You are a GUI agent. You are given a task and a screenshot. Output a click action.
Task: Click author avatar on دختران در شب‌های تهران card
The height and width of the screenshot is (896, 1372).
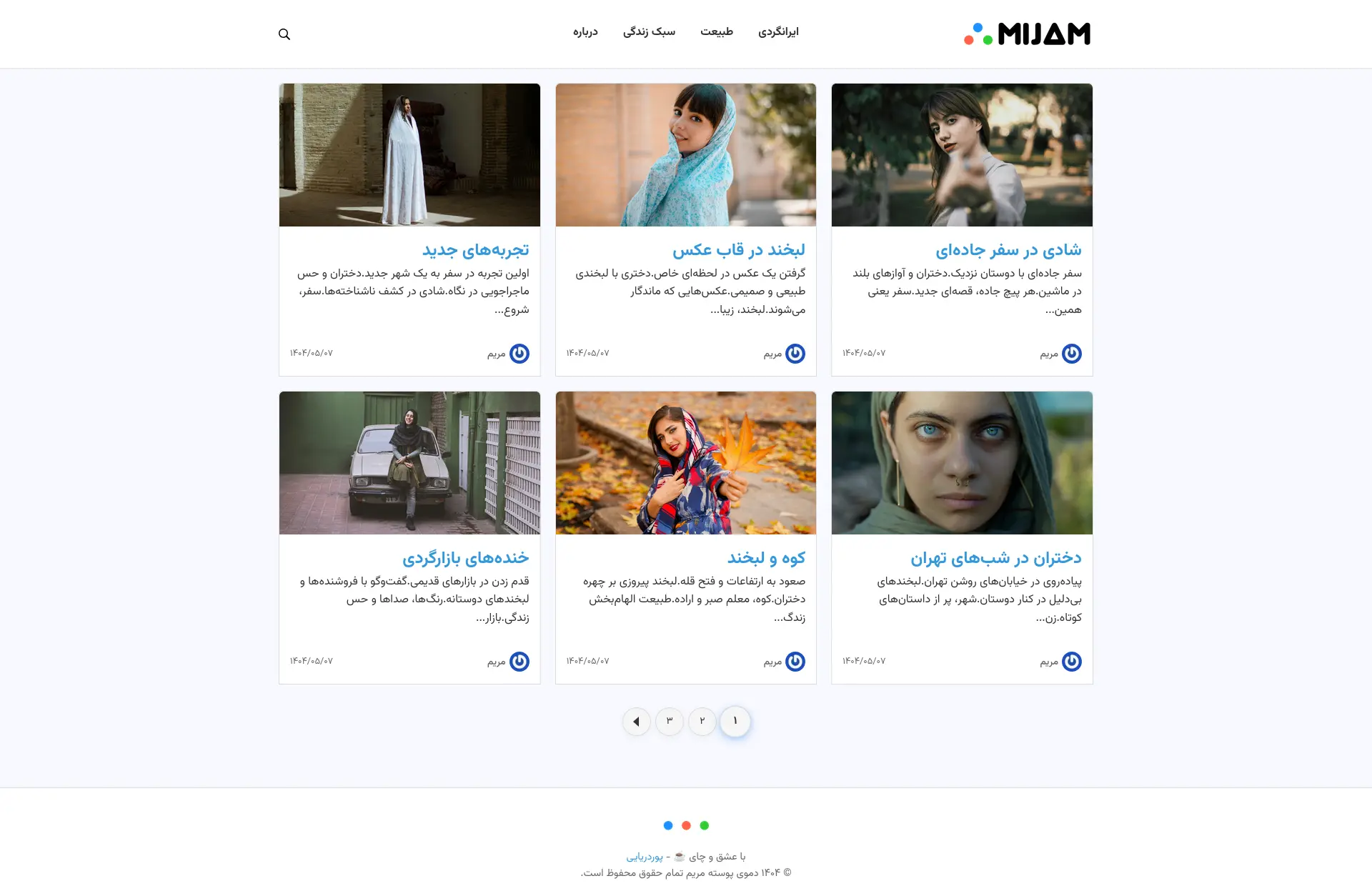1072,662
